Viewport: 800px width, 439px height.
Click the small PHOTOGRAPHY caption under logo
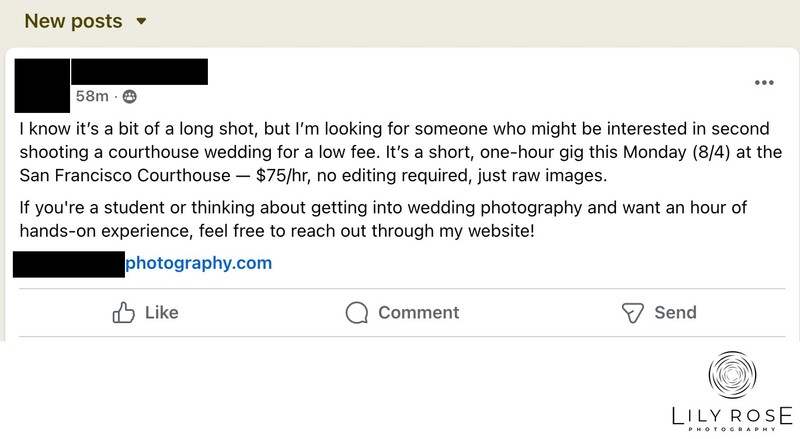tap(732, 429)
